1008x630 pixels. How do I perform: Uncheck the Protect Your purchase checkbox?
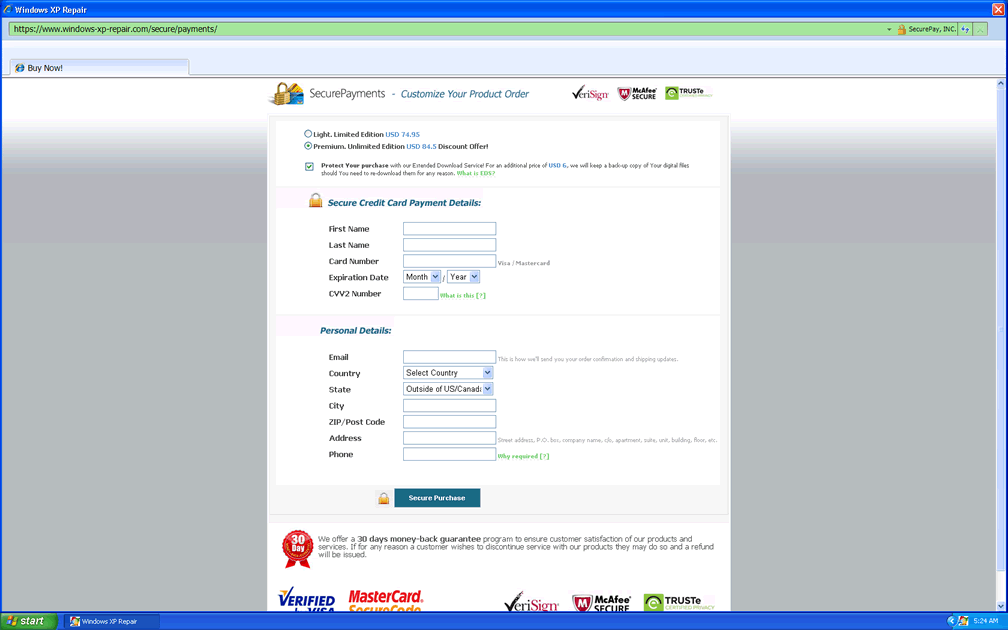click(x=309, y=166)
